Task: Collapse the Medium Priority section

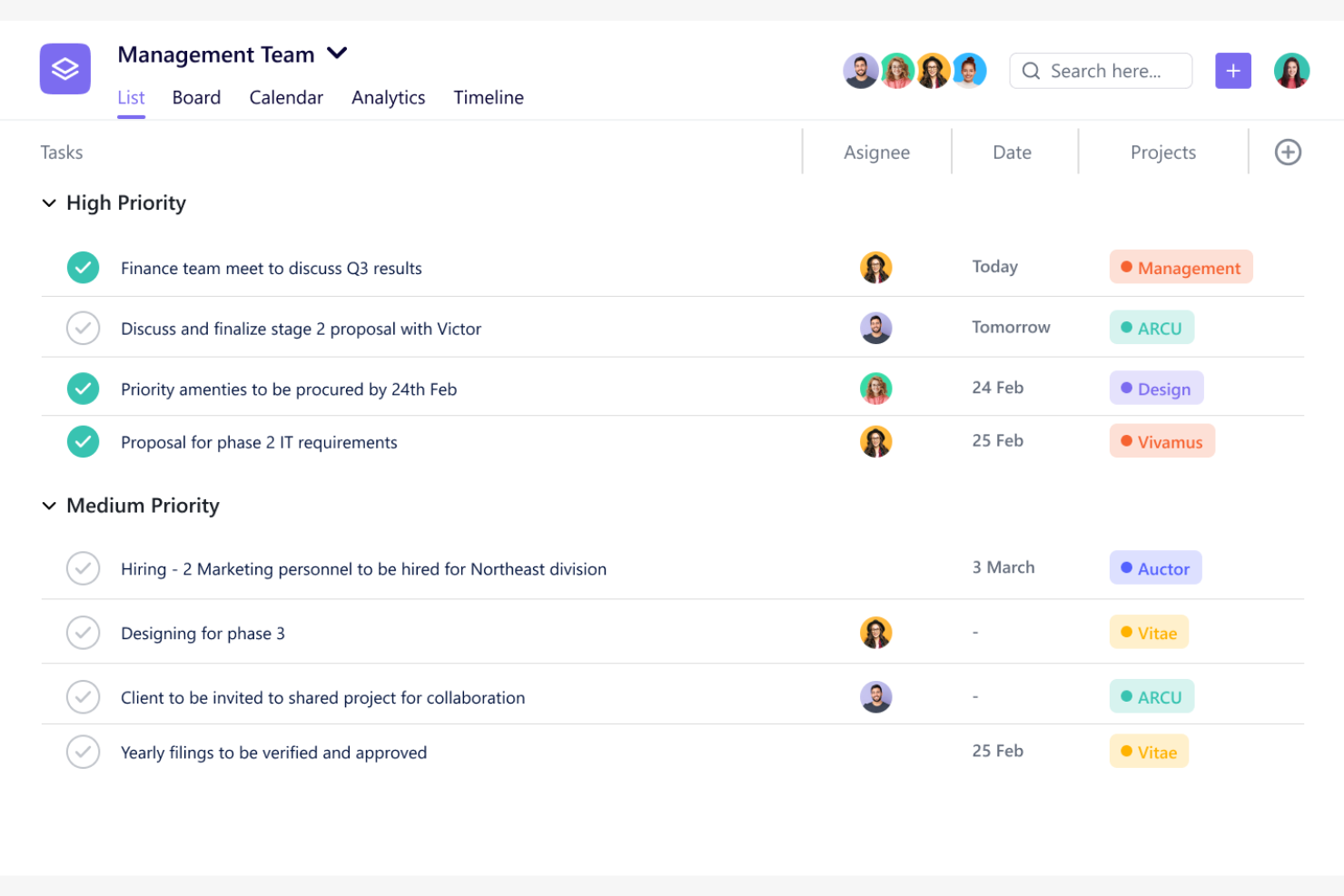Action: (x=49, y=506)
